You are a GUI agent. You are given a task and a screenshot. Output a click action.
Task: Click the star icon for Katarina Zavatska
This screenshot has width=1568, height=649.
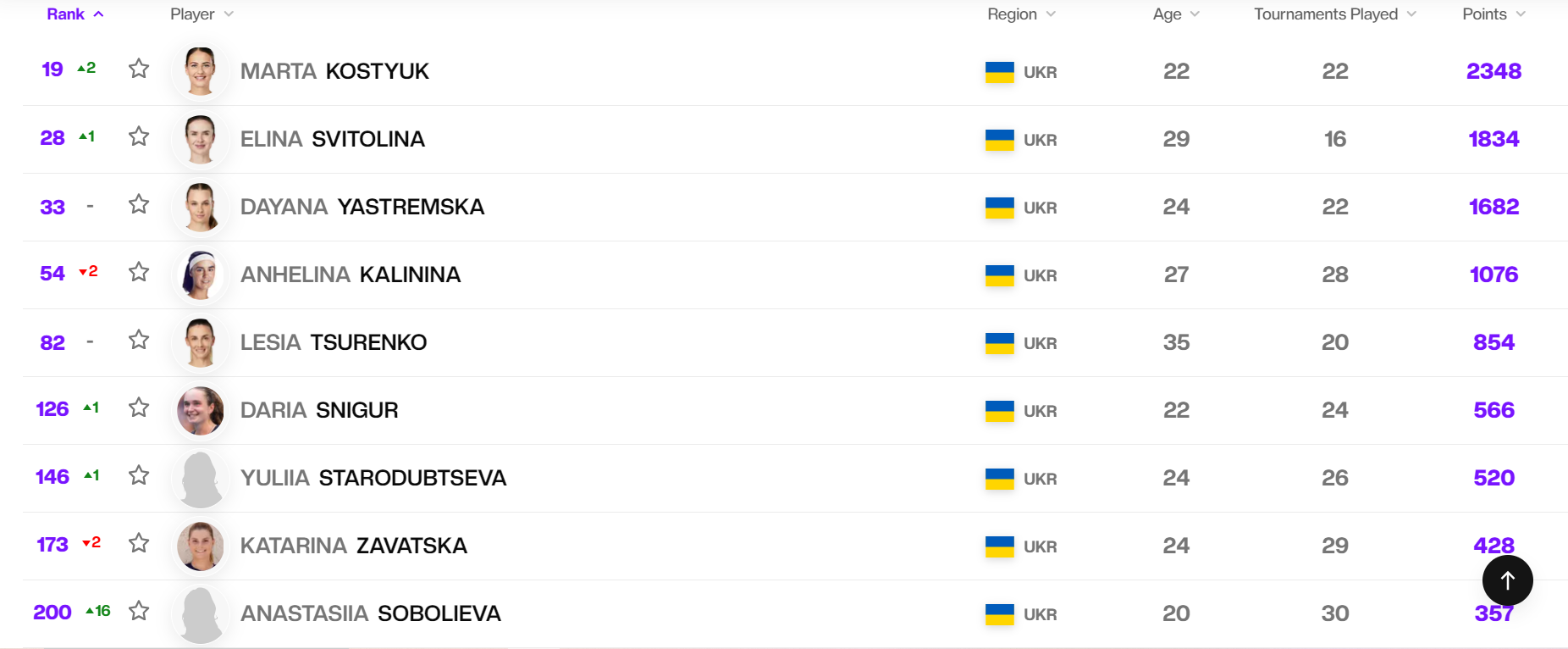click(139, 543)
